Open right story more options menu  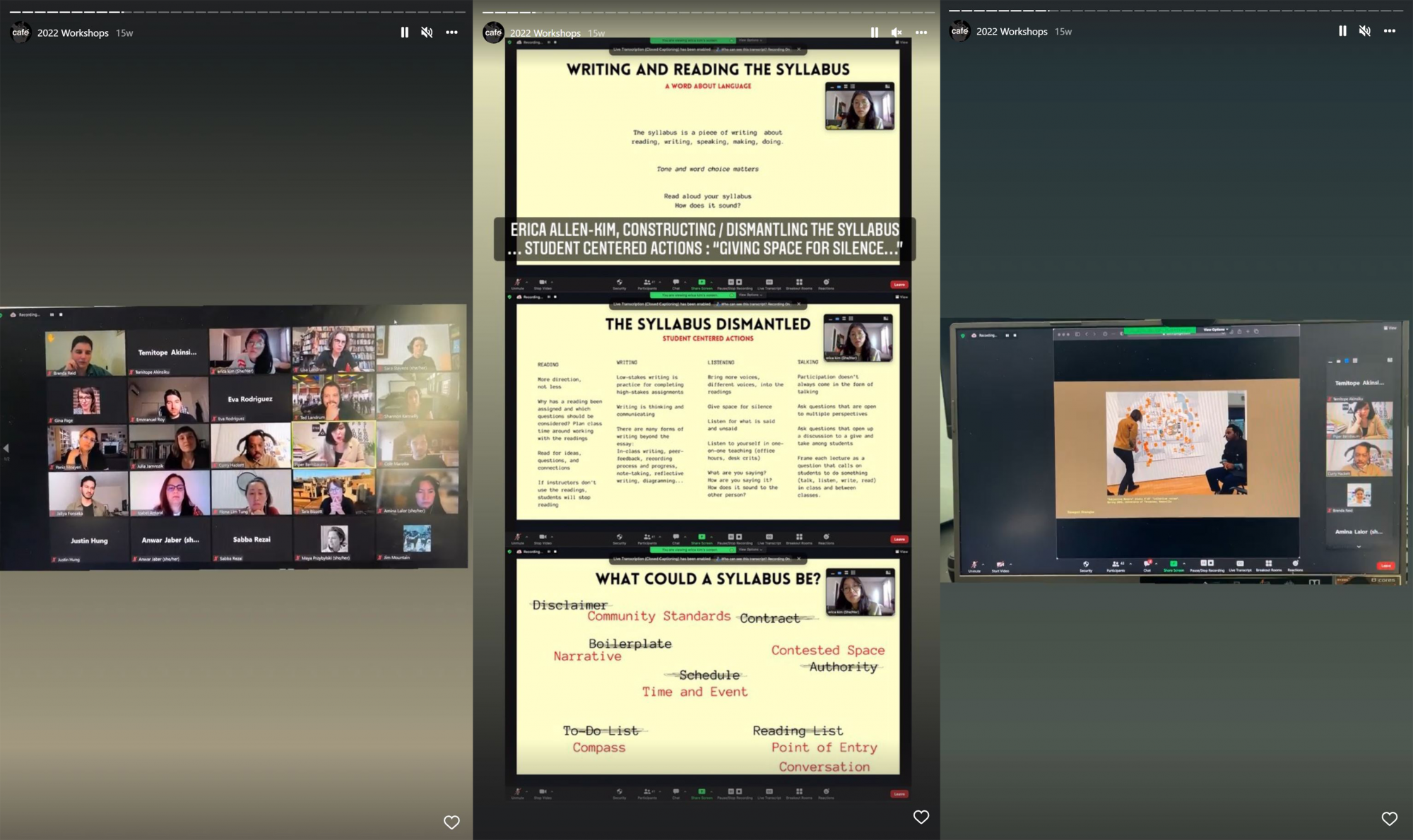pyautogui.click(x=1390, y=31)
